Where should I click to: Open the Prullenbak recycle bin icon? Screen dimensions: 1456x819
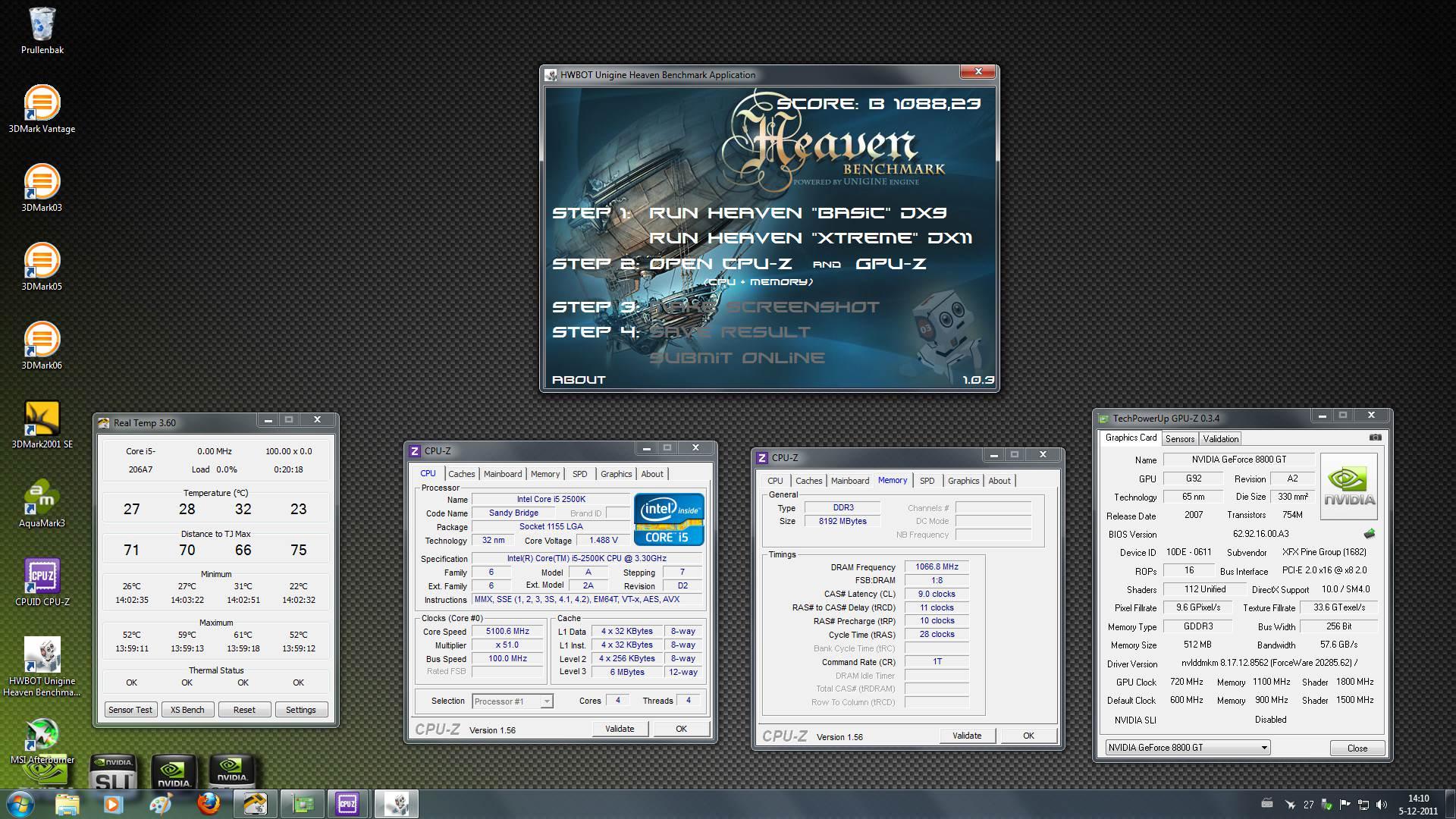[x=42, y=31]
